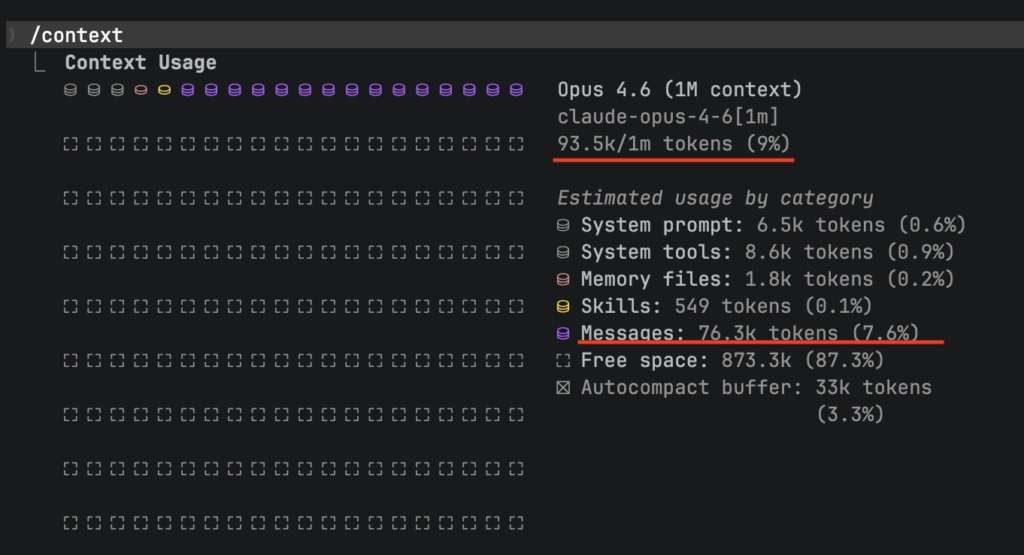The width and height of the screenshot is (1024, 555).
Task: Click the prompt chevron beside /context
Action: click(x=11, y=36)
